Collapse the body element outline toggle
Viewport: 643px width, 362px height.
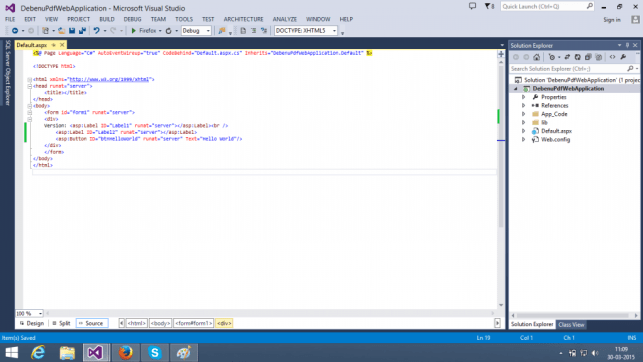coord(30,106)
